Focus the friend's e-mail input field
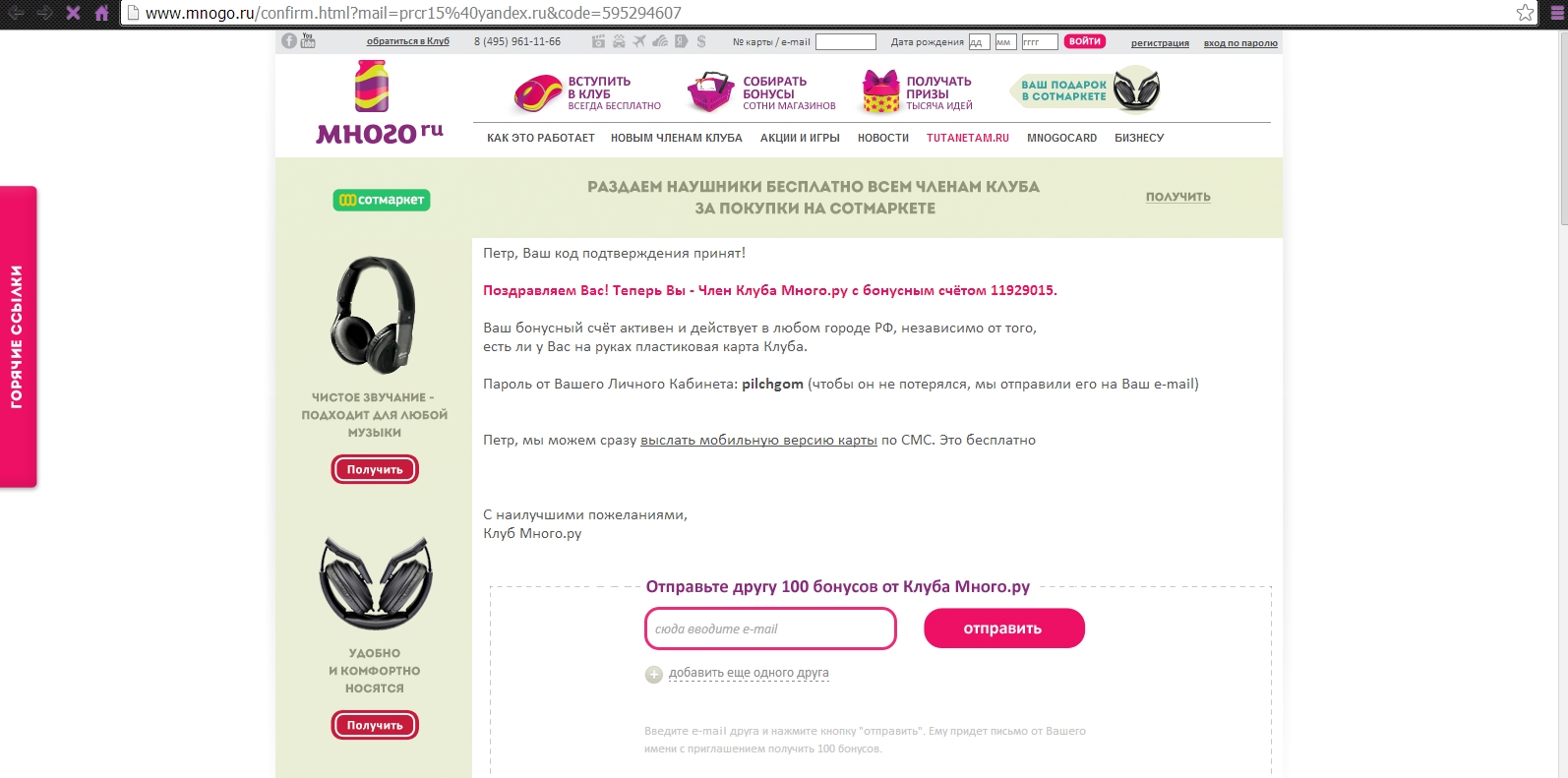 point(770,628)
